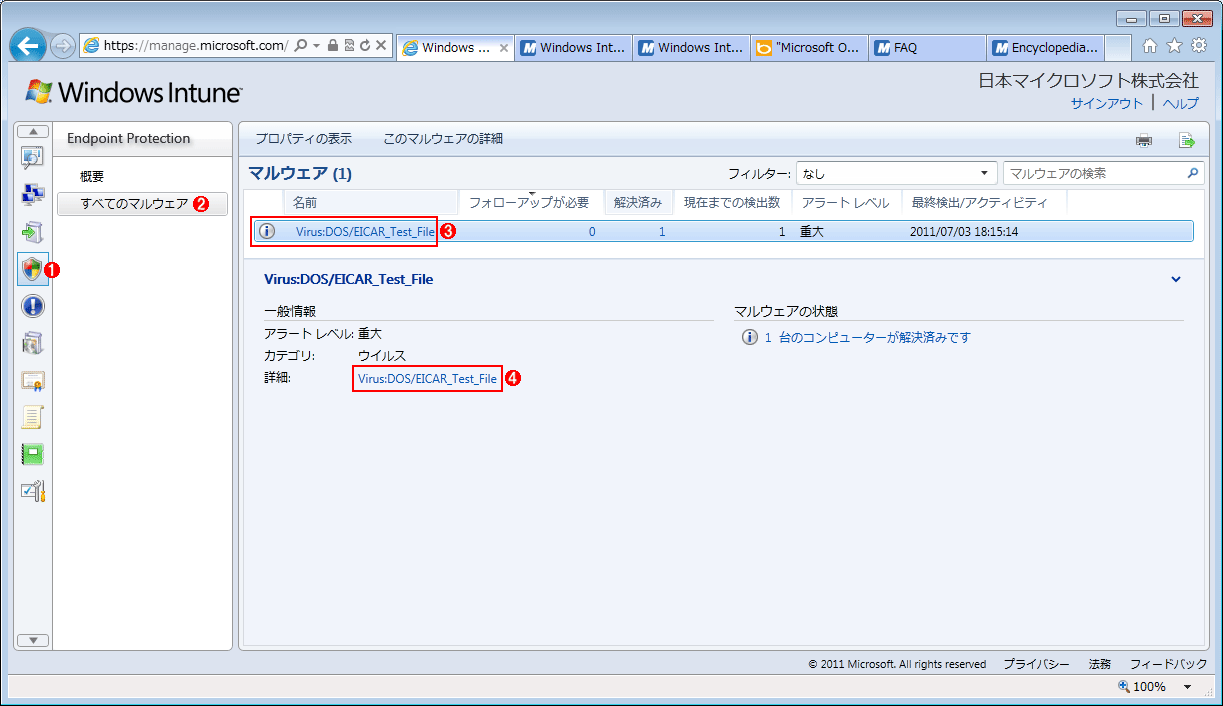Image resolution: width=1223 pixels, height=706 pixels.
Task: Open the Updates workspace icon with green arrow
Action: click(33, 232)
